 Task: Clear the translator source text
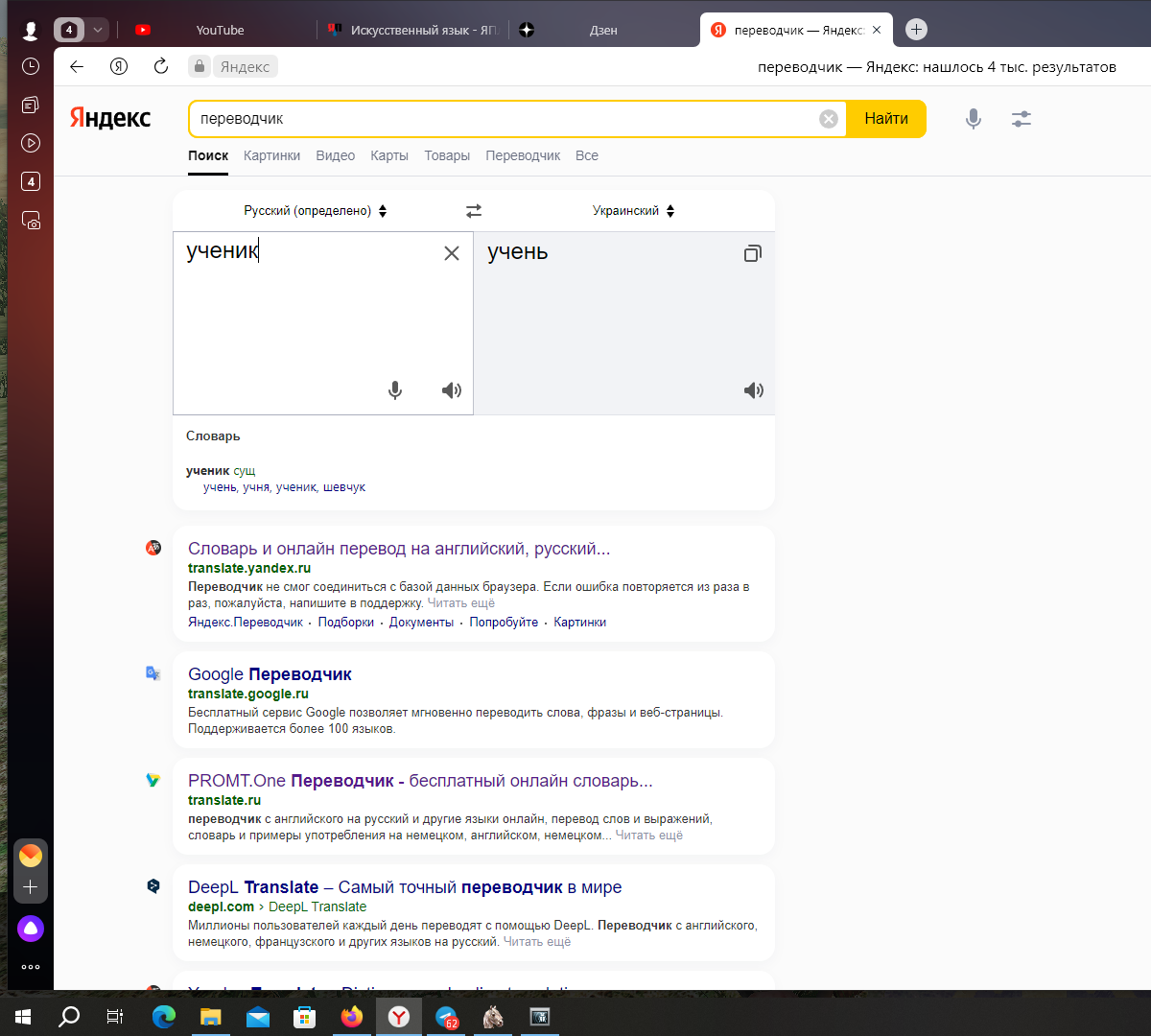click(x=452, y=253)
